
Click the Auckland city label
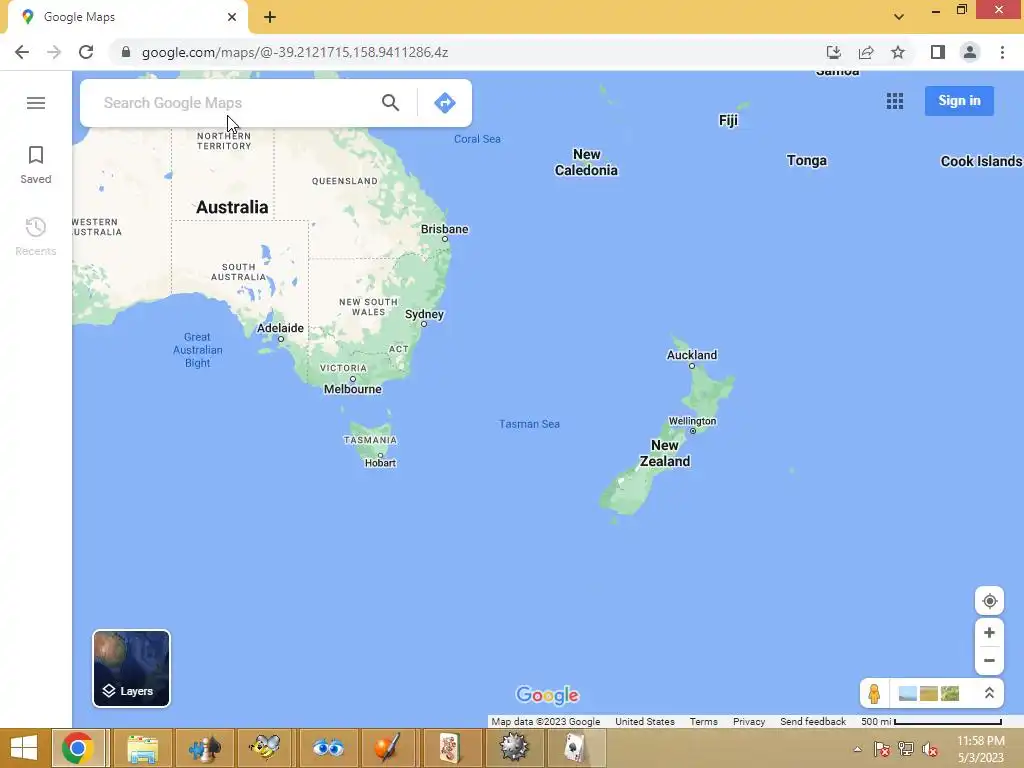click(692, 355)
